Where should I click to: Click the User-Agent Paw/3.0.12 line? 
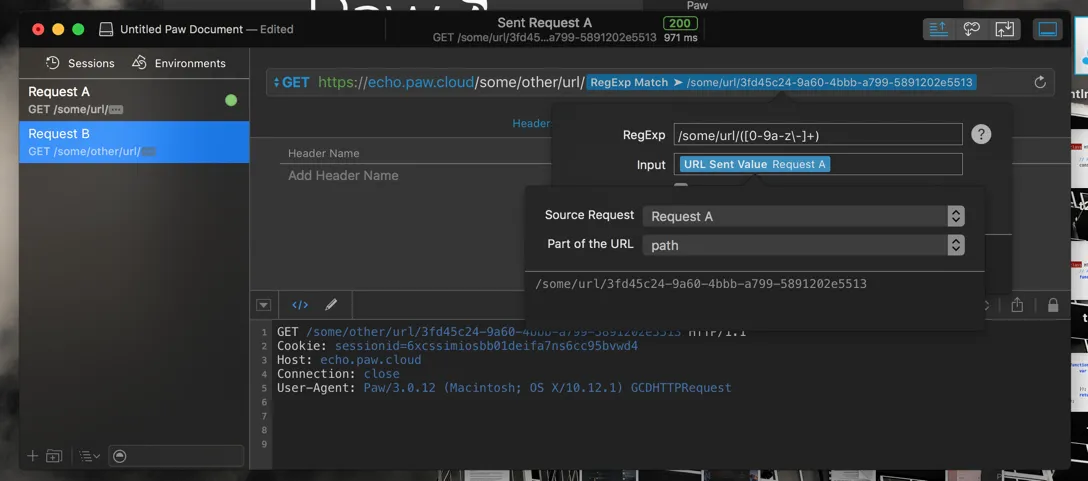point(504,387)
